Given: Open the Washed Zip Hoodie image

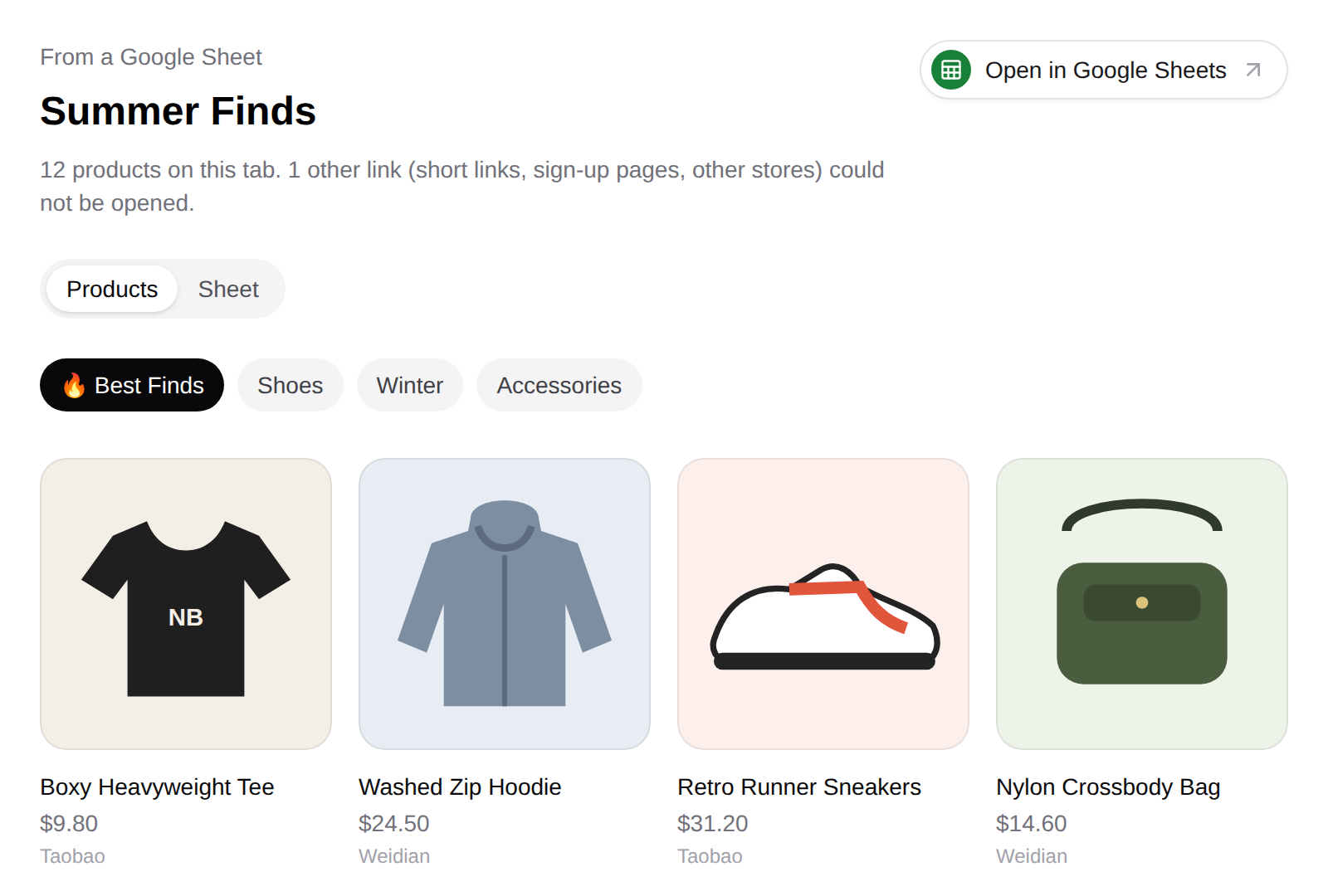Looking at the screenshot, I should click(505, 604).
